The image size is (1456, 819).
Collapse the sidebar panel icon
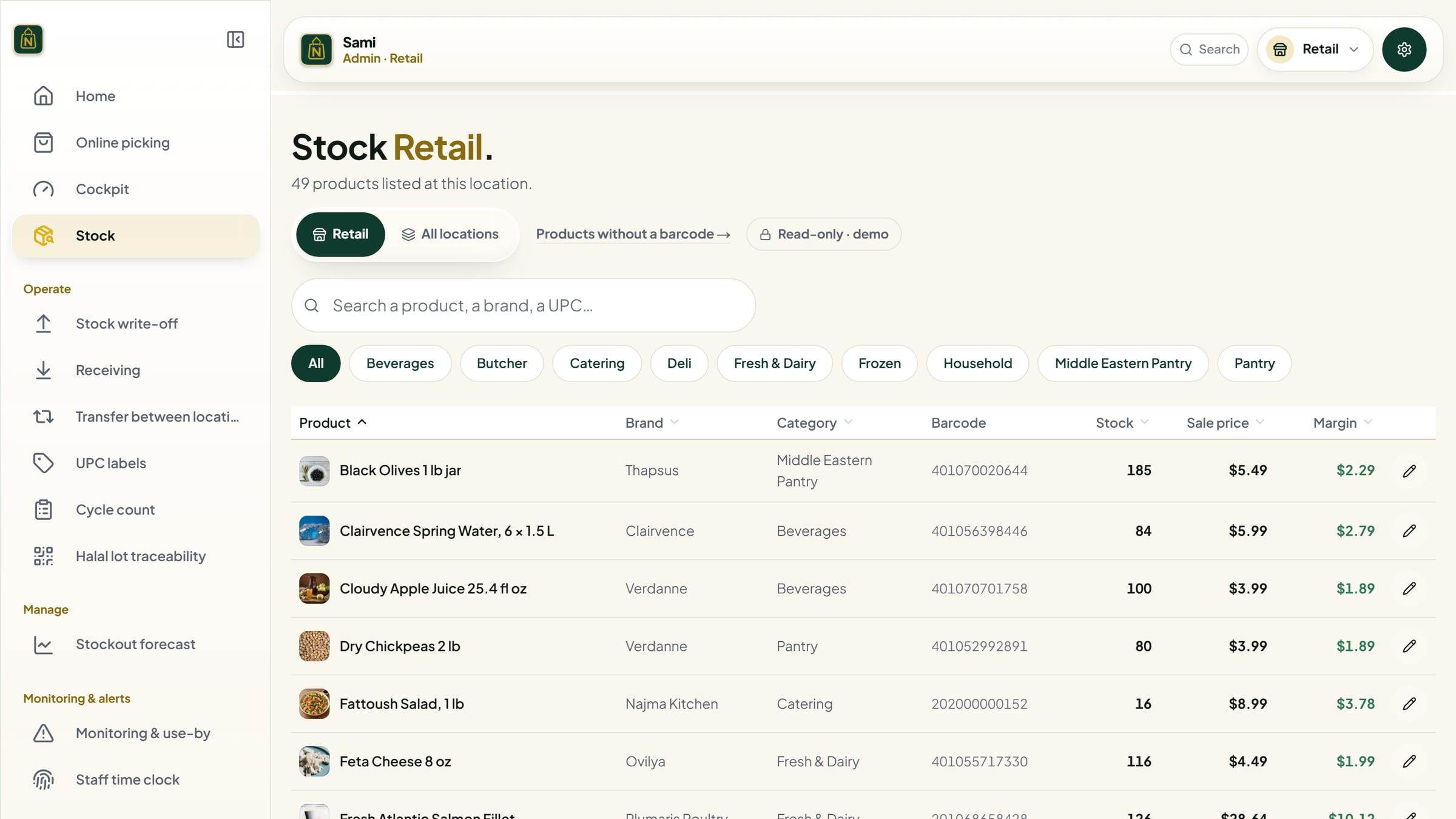235,39
